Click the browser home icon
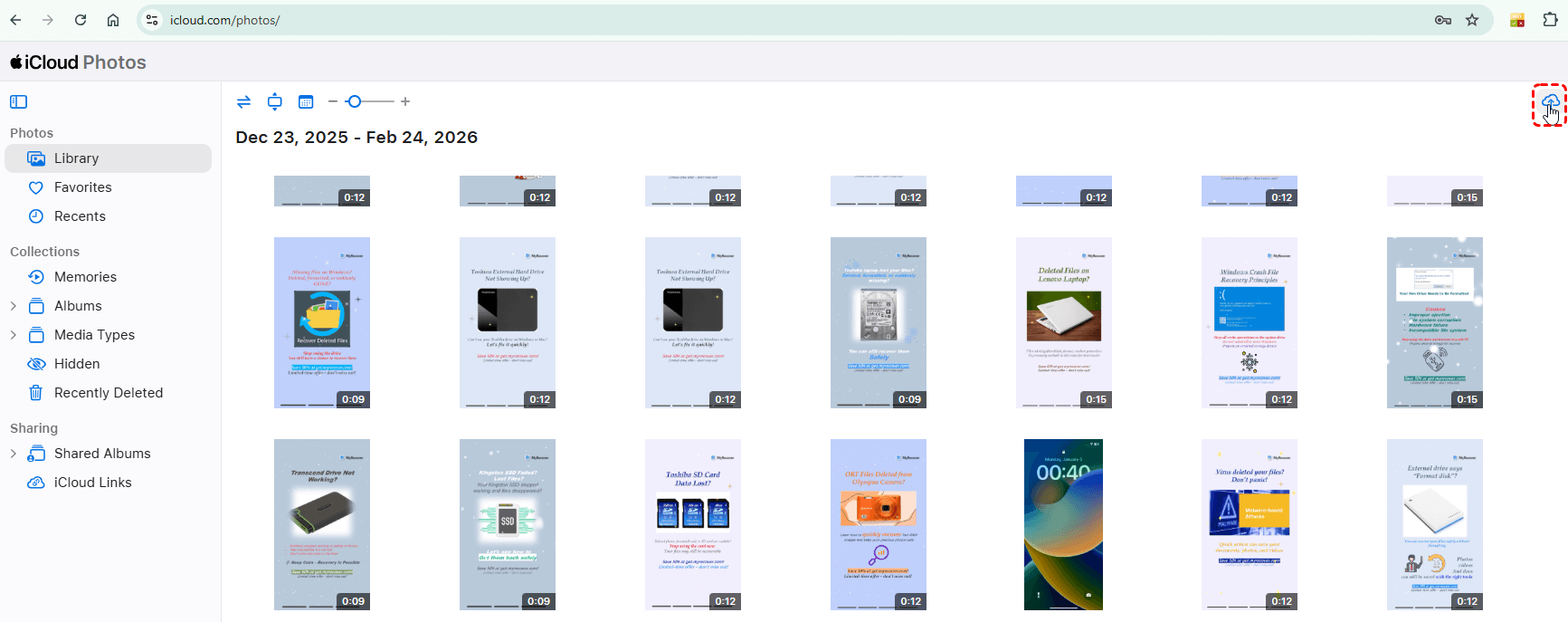 pyautogui.click(x=113, y=20)
